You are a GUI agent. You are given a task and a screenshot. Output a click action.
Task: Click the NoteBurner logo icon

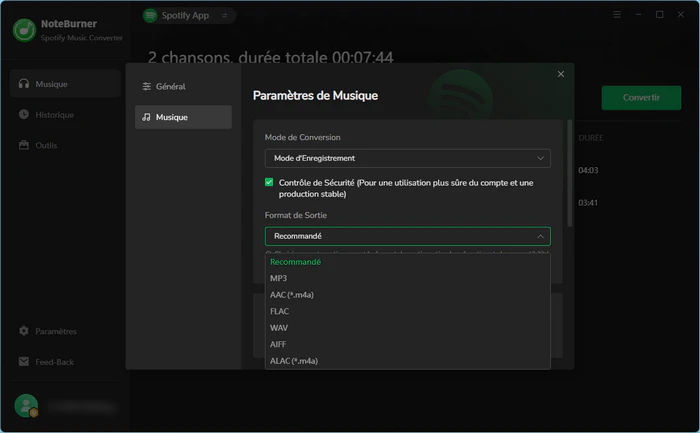(x=24, y=30)
